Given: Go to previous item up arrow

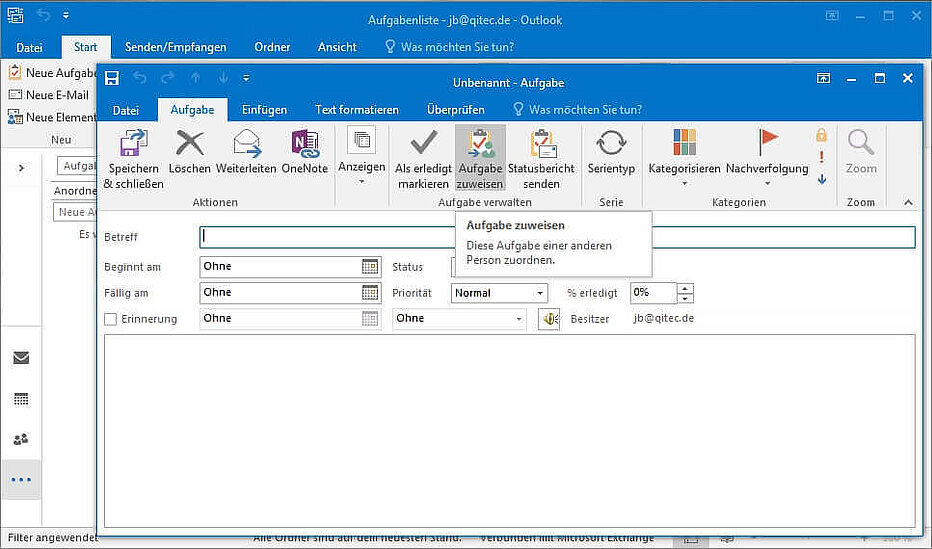Looking at the screenshot, I should click(x=196, y=78).
